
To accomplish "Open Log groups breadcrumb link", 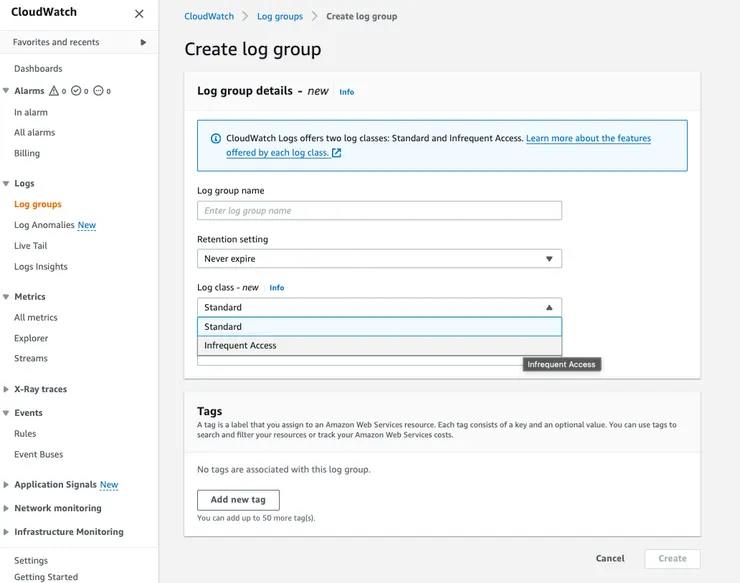I will (x=279, y=17).
